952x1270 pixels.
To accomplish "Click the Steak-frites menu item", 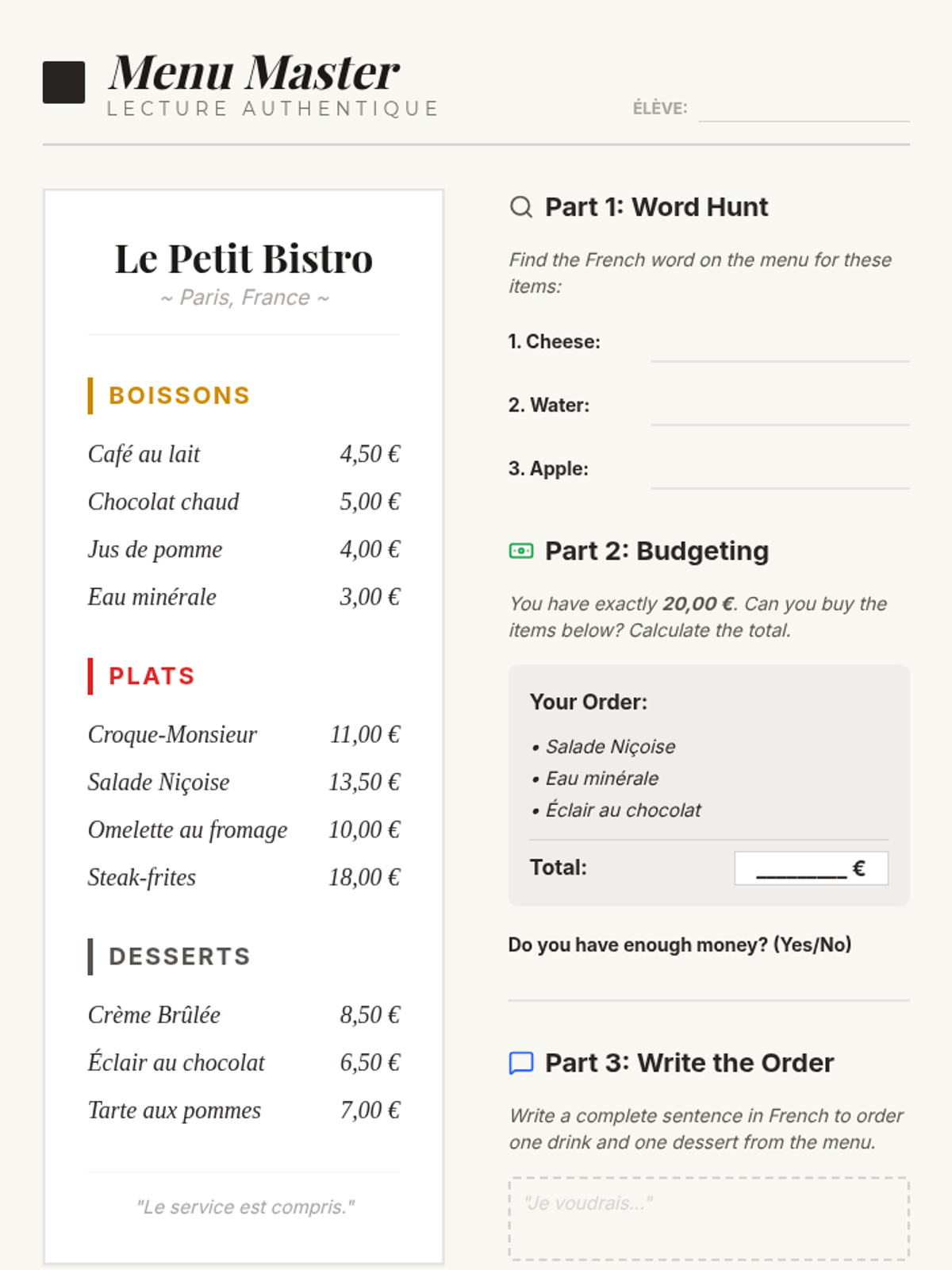I will pos(142,877).
